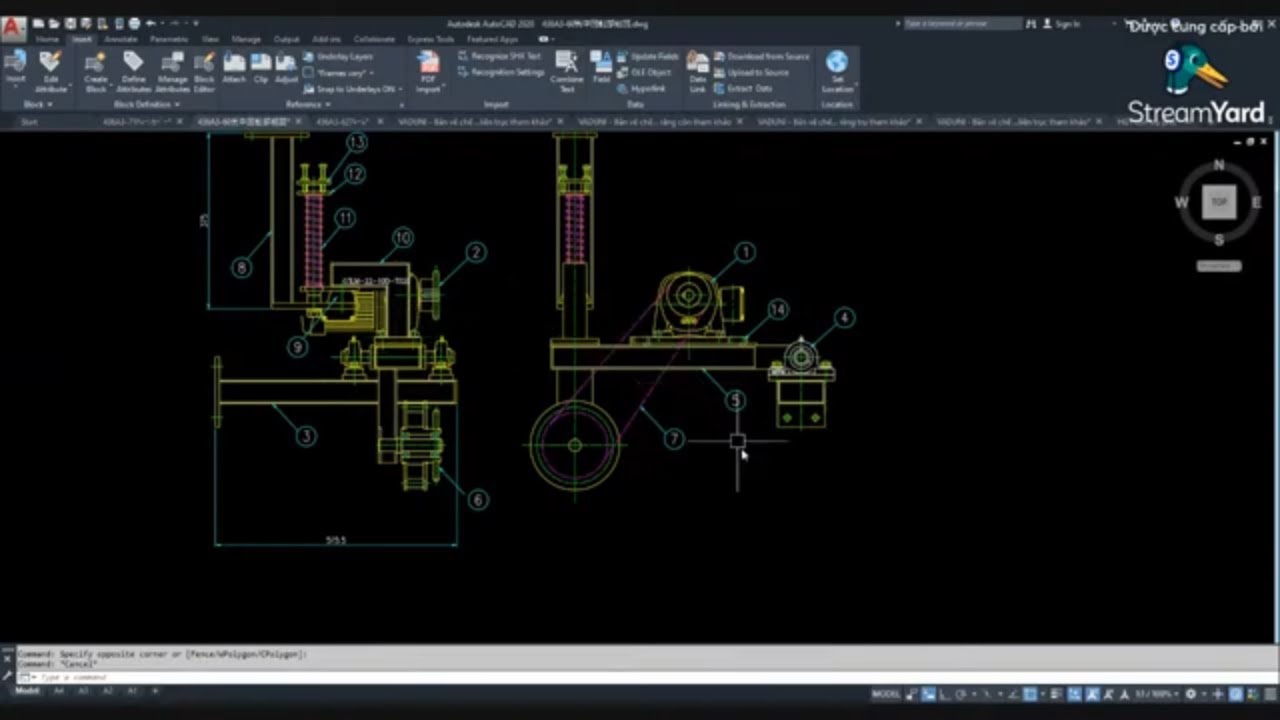Click the Underlay Layers button
The image size is (1280, 720).
pyautogui.click(x=338, y=57)
